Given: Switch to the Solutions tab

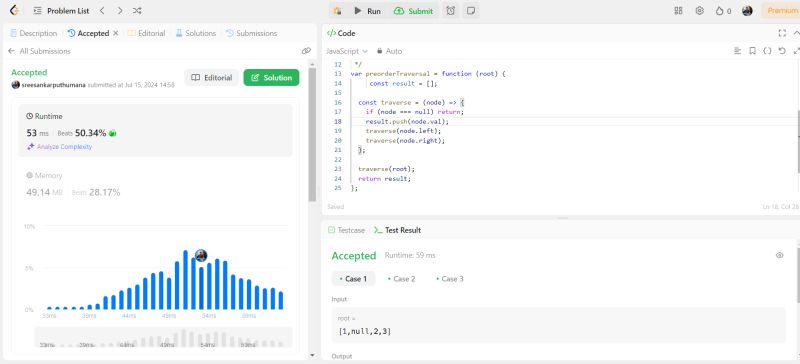Looking at the screenshot, I should point(196,33).
